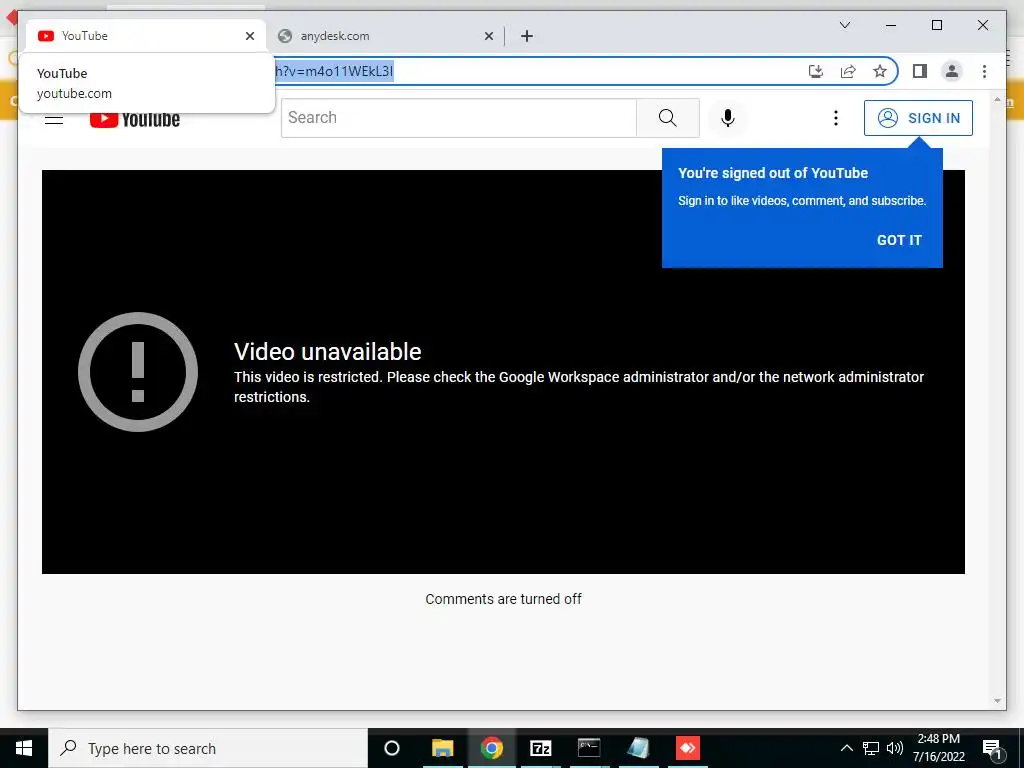Click 'You're signed out of YouTube' heading

(773, 173)
